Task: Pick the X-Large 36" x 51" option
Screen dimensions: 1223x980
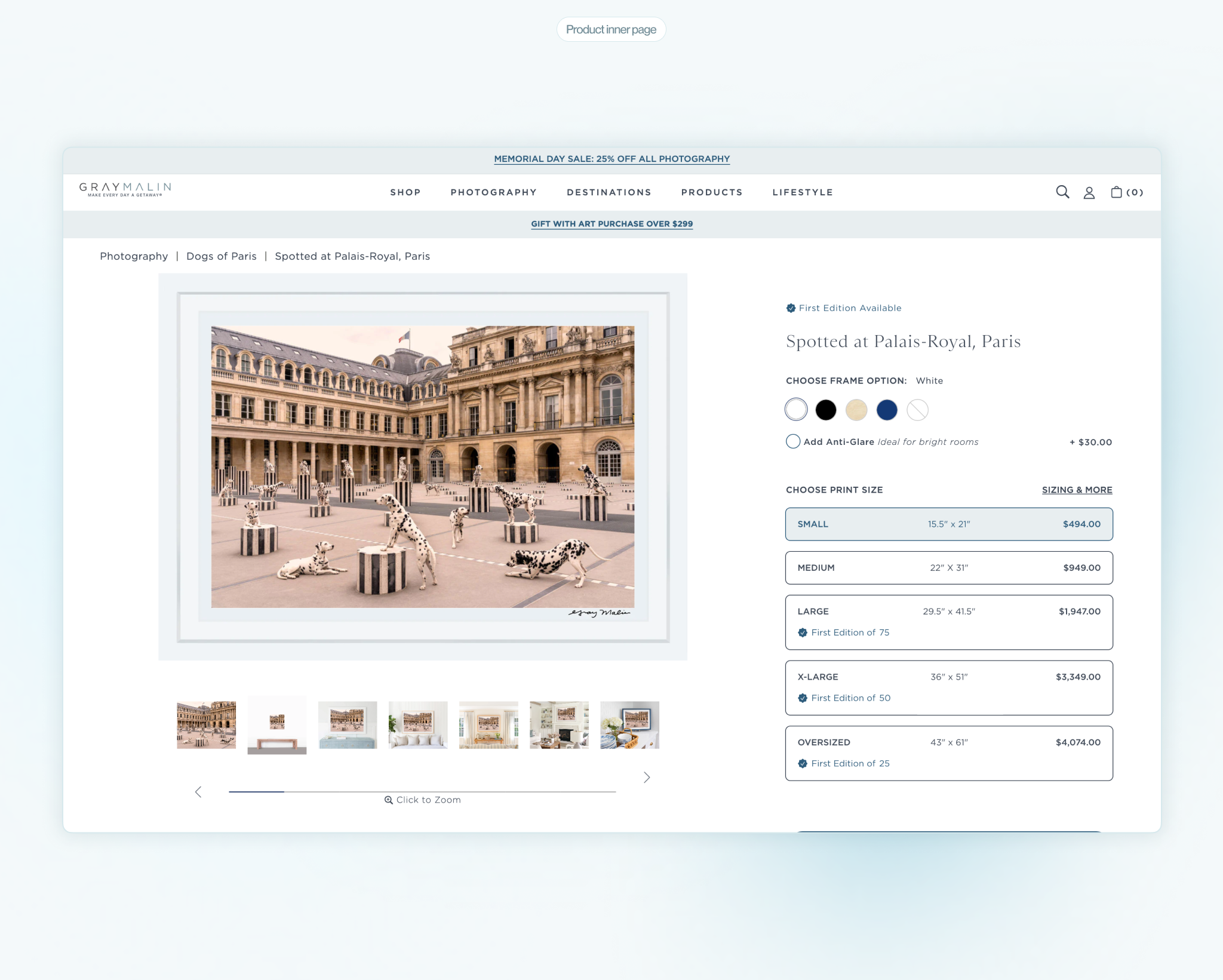Action: coord(948,687)
